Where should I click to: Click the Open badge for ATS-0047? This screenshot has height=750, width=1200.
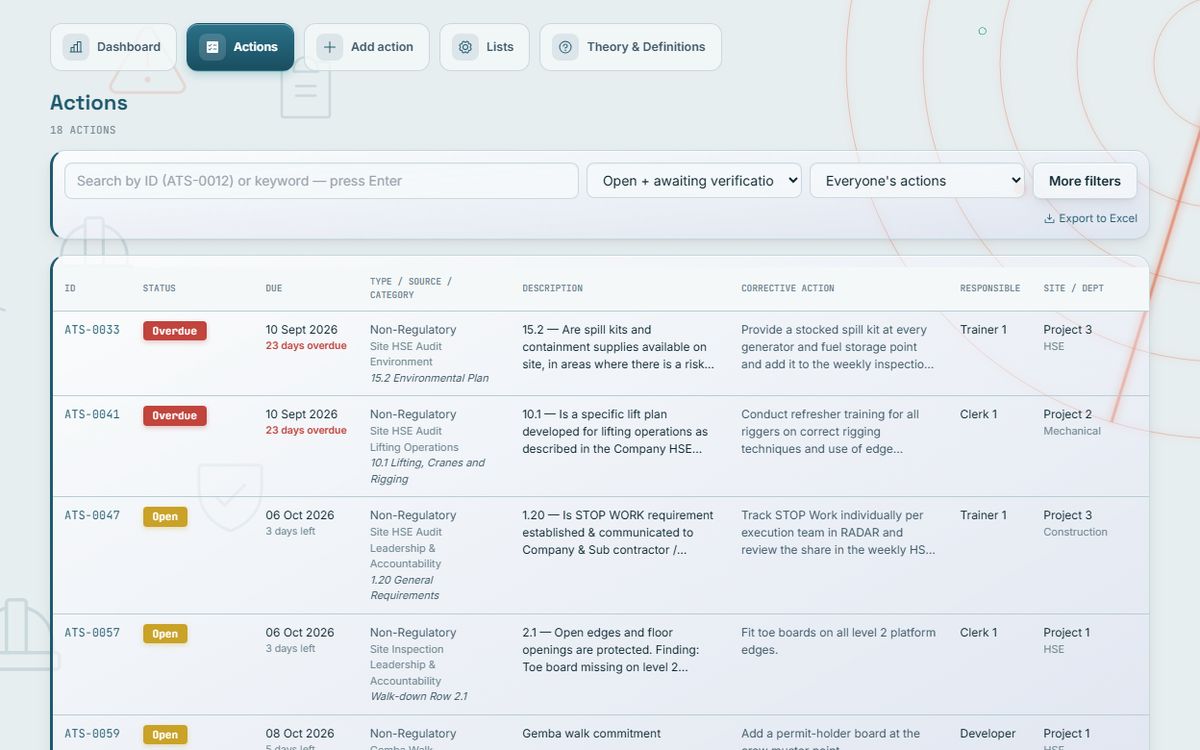[x=165, y=517]
